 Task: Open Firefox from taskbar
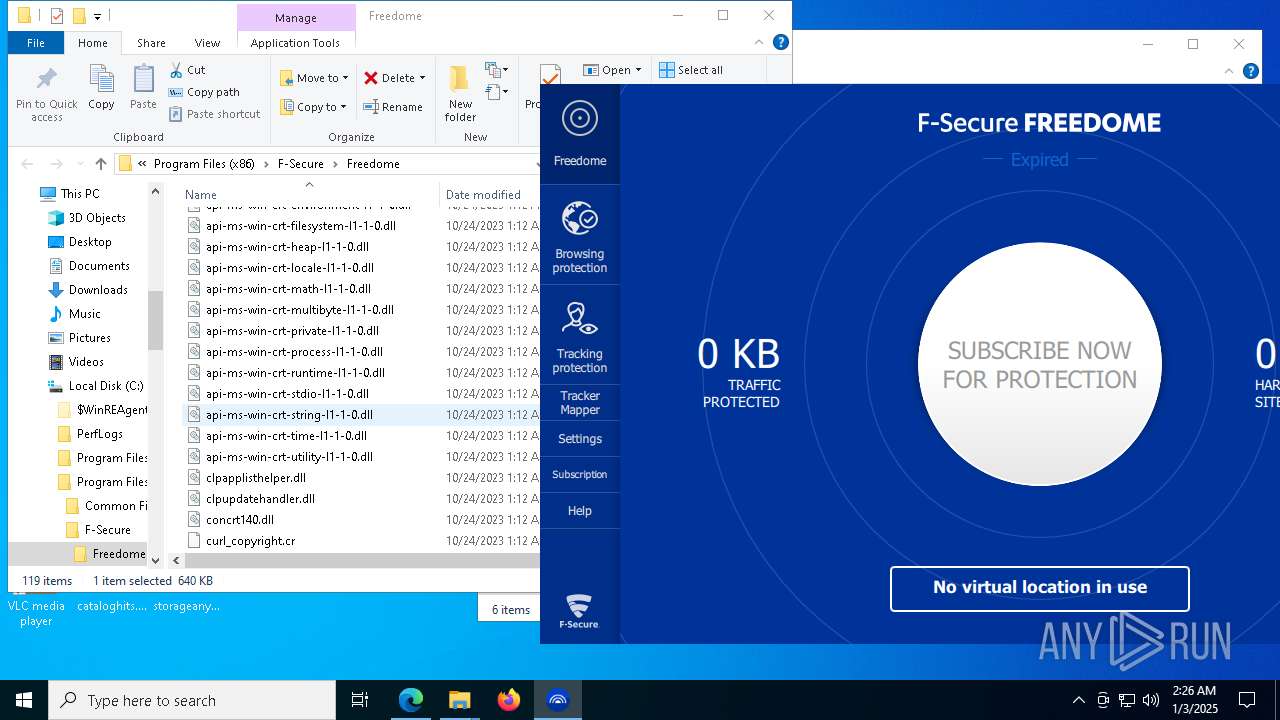point(509,700)
